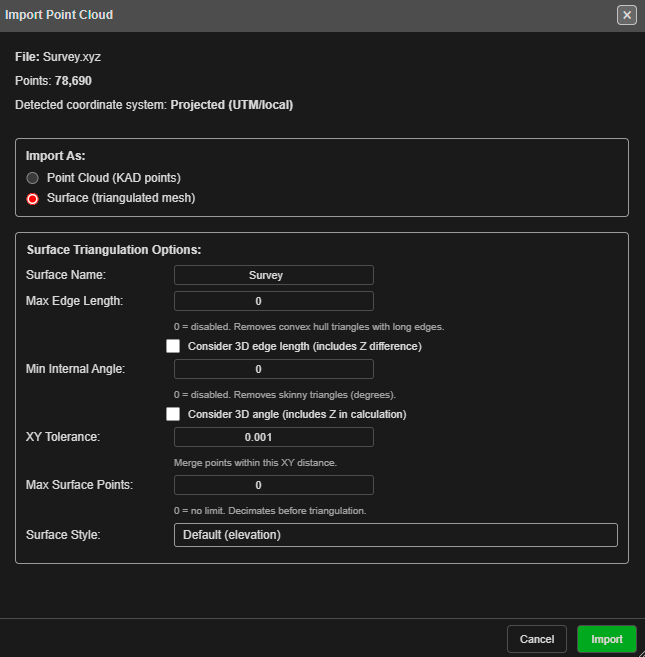This screenshot has height=657, width=645.
Task: Click the Projected (UTM/local) coordinate system text
Action: point(232,105)
